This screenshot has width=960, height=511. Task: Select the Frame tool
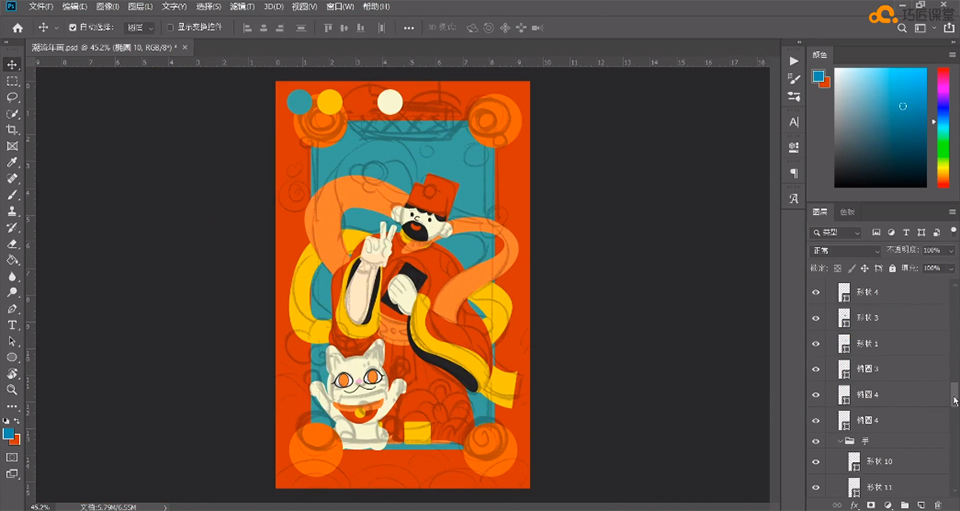12,146
